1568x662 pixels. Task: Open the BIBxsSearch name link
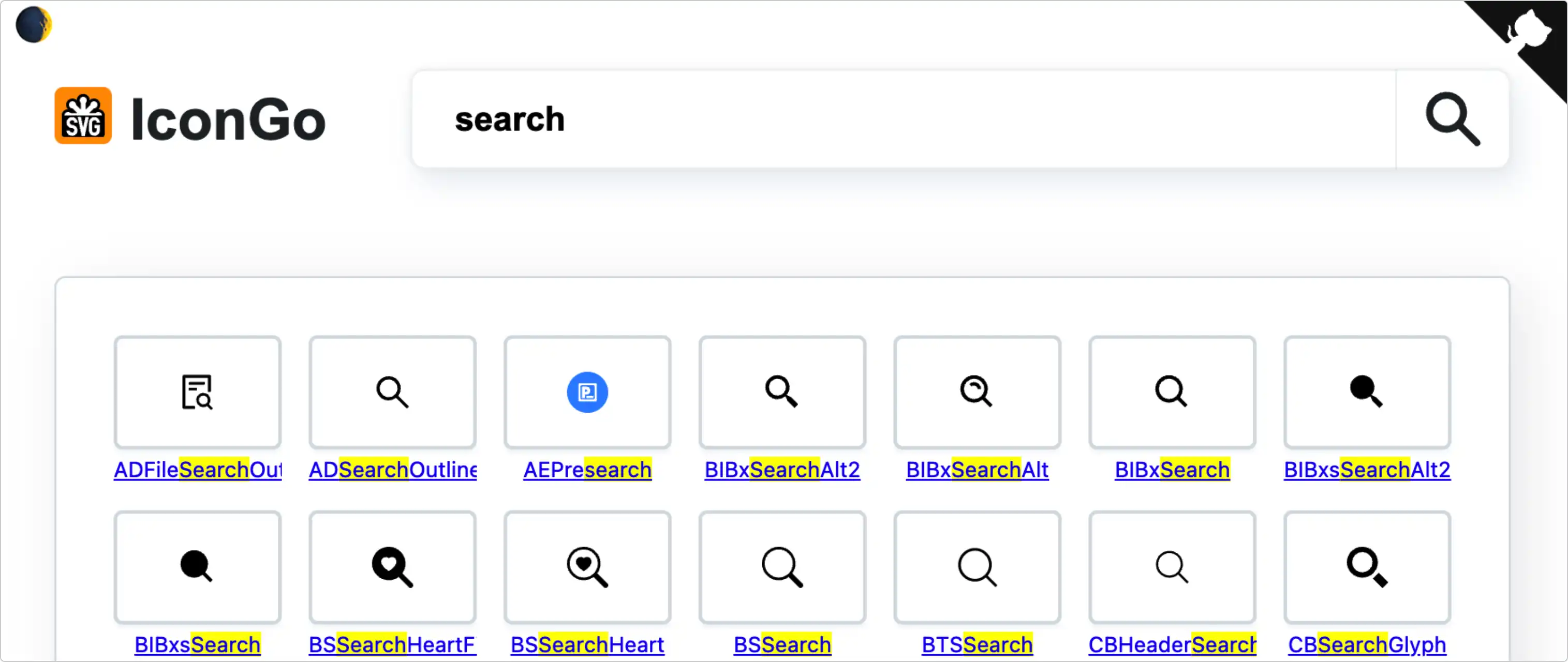(197, 644)
